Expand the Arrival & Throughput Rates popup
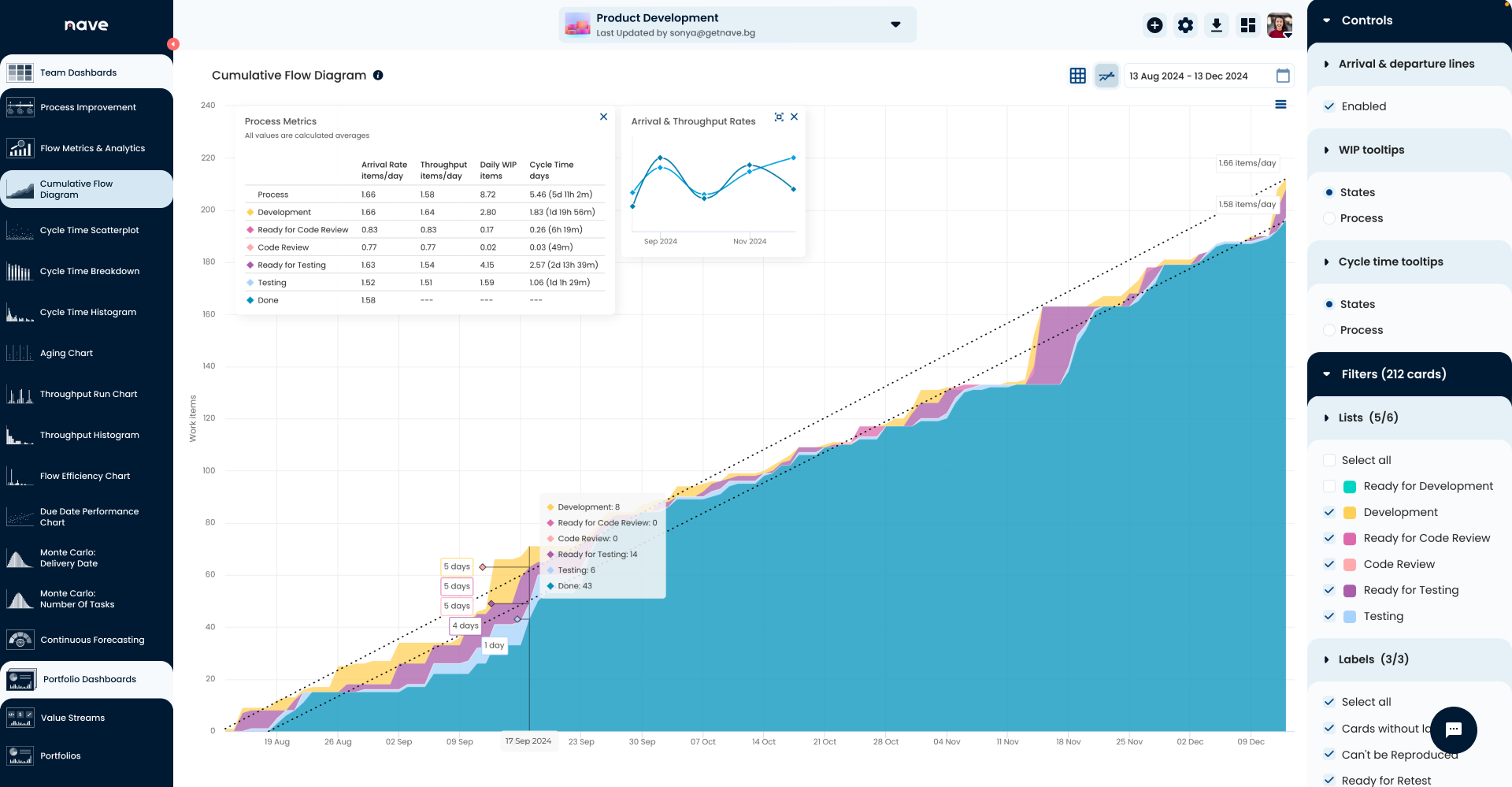1512x787 pixels. click(x=779, y=117)
